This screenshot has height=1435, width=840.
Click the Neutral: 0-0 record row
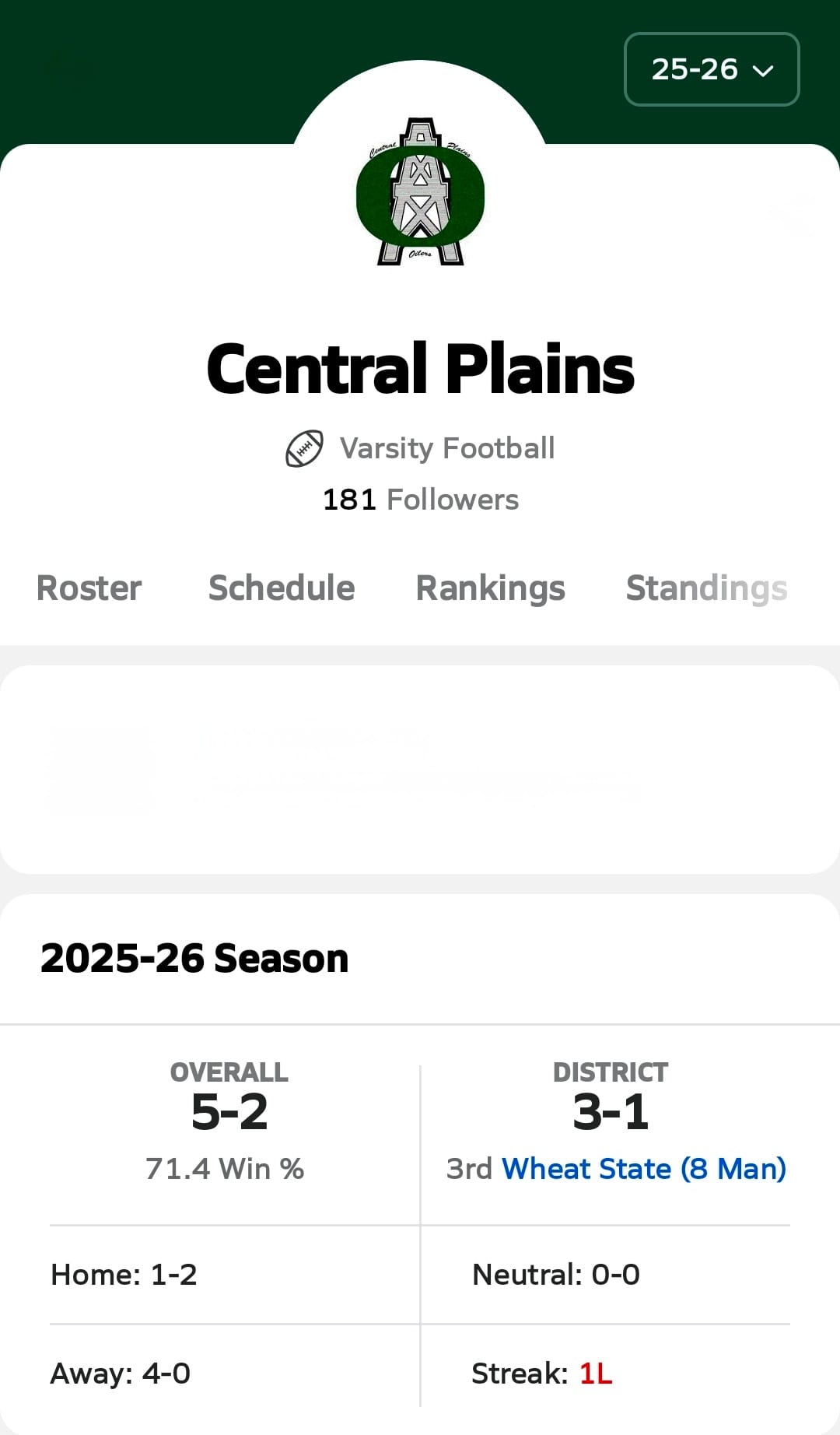coord(555,1275)
